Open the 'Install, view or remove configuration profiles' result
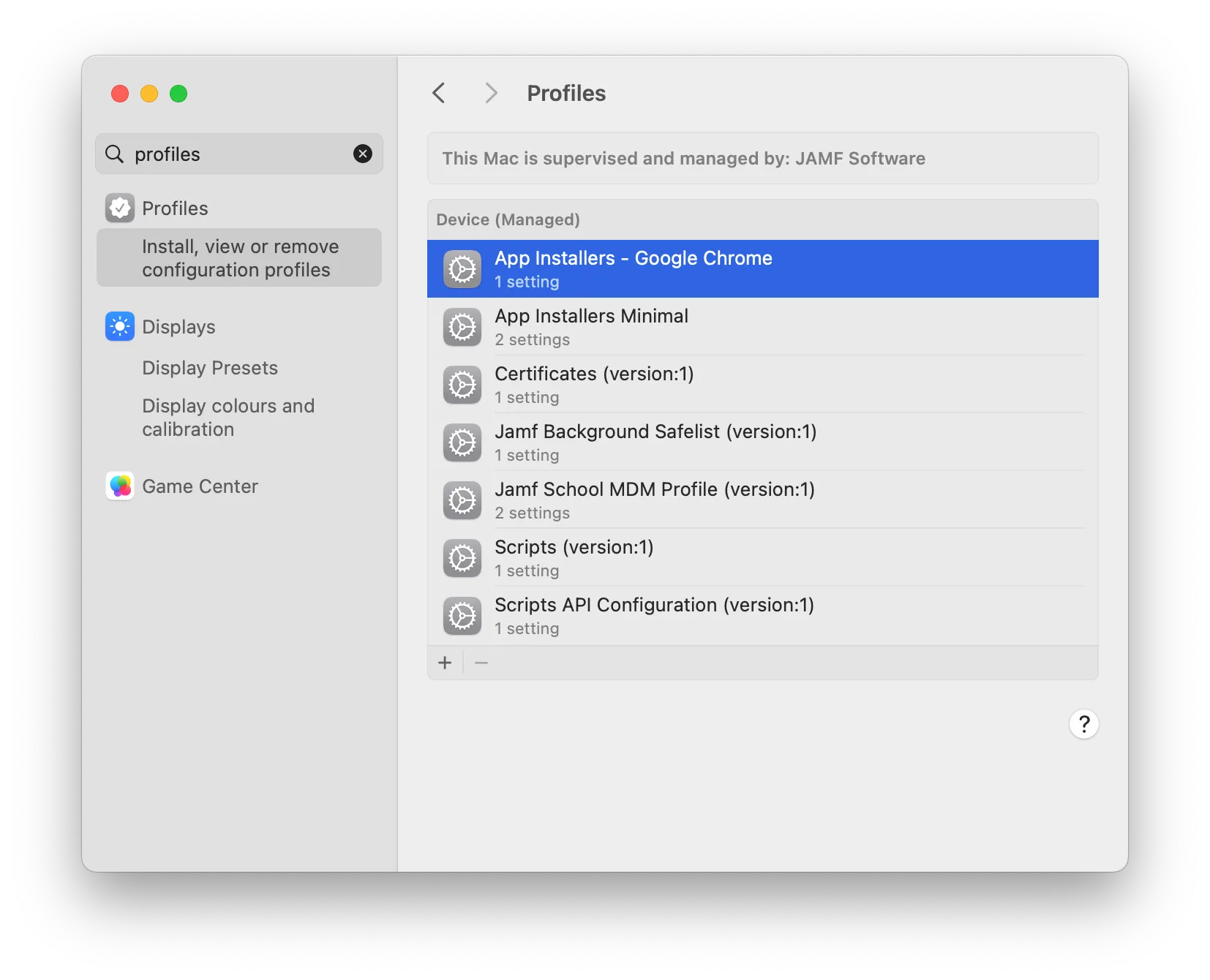Image resolution: width=1210 pixels, height=980 pixels. pos(239,257)
